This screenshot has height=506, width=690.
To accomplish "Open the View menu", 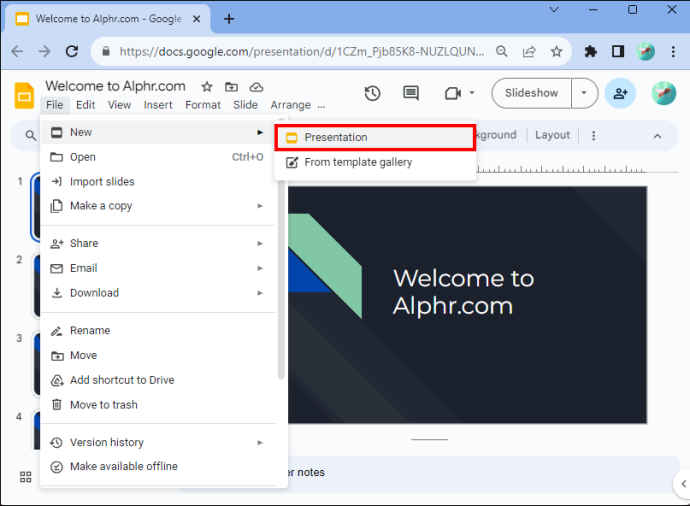I will (x=119, y=105).
